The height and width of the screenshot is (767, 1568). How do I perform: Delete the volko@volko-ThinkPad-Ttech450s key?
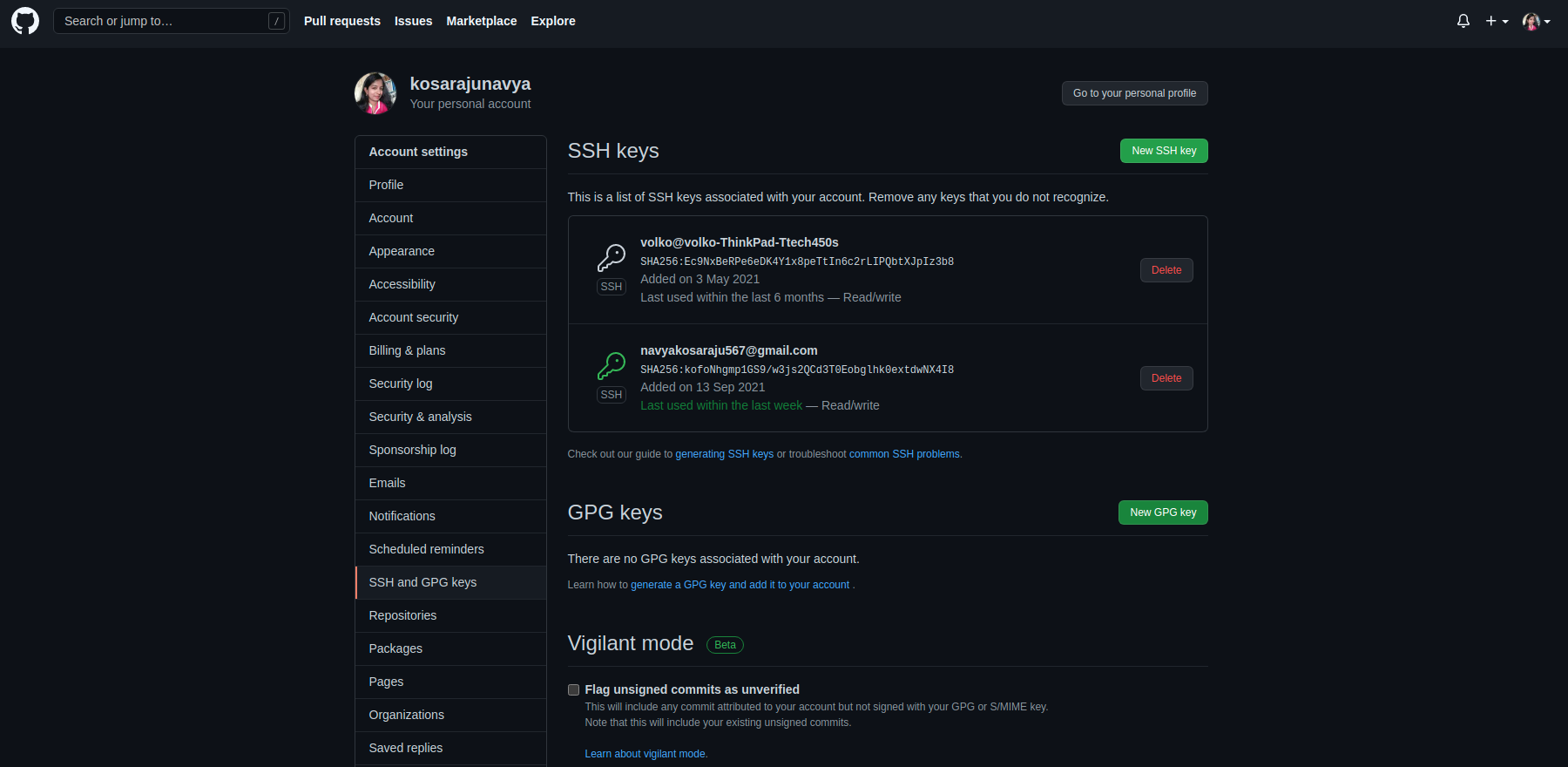pos(1166,270)
